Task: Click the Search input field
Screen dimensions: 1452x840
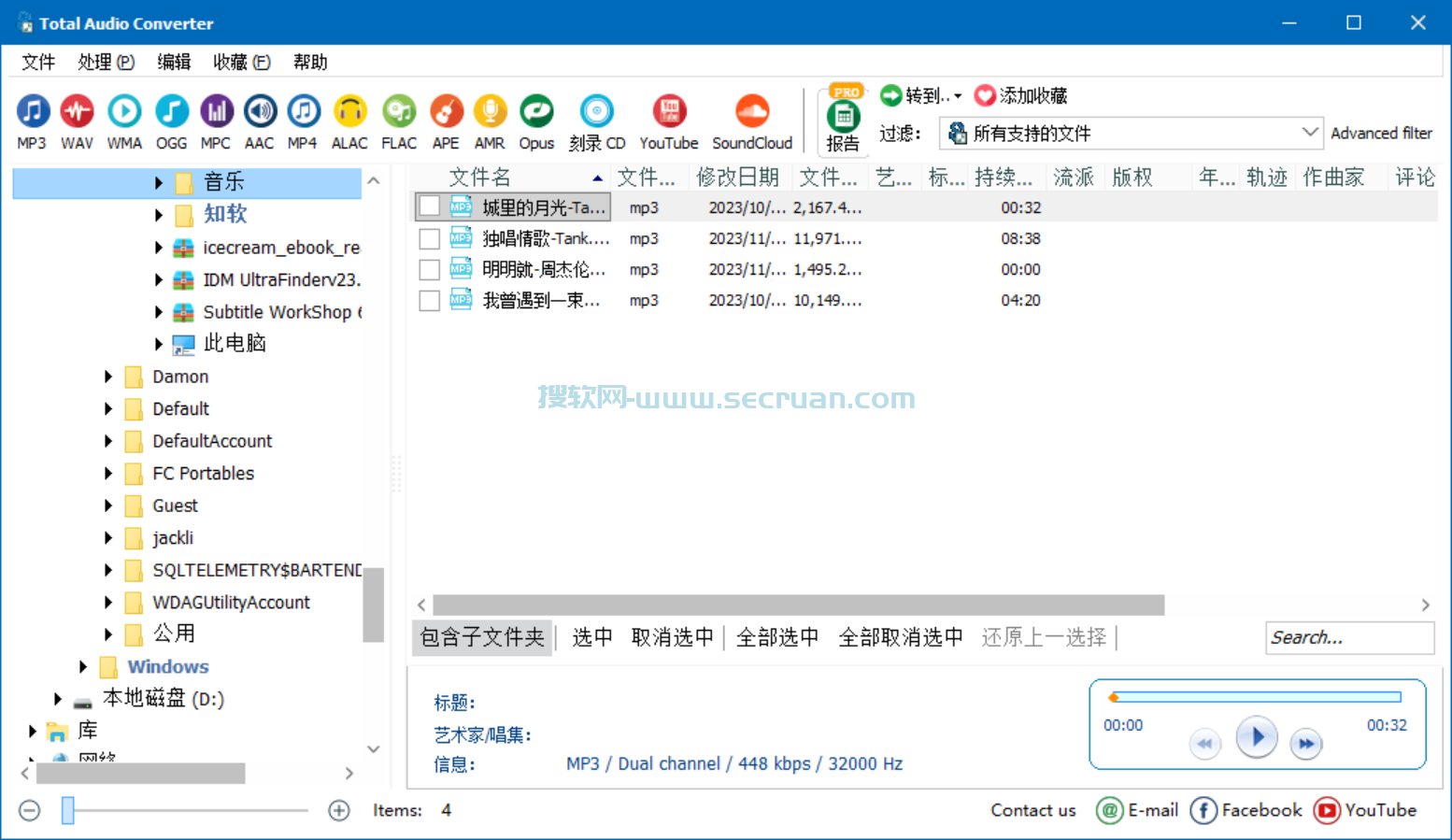Action: point(1349,637)
